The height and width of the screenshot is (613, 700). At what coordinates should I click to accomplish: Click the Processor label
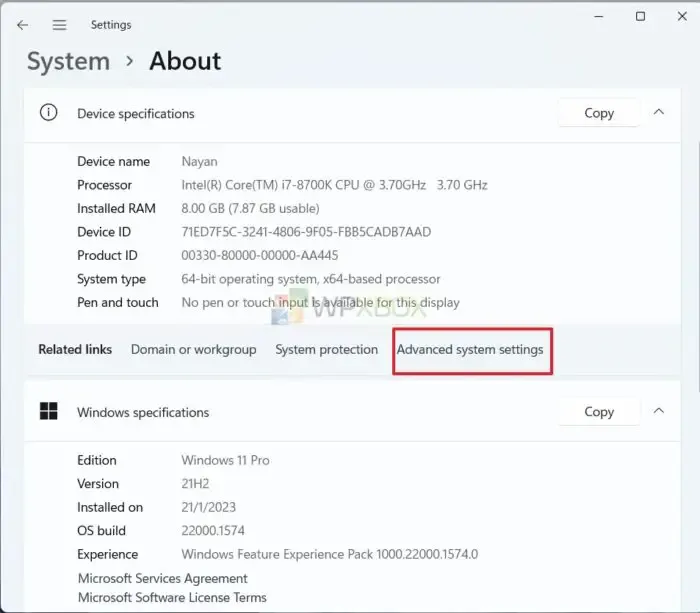click(104, 185)
